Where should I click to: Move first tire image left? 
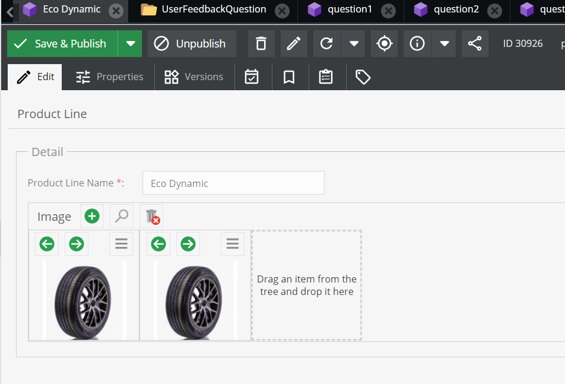47,244
